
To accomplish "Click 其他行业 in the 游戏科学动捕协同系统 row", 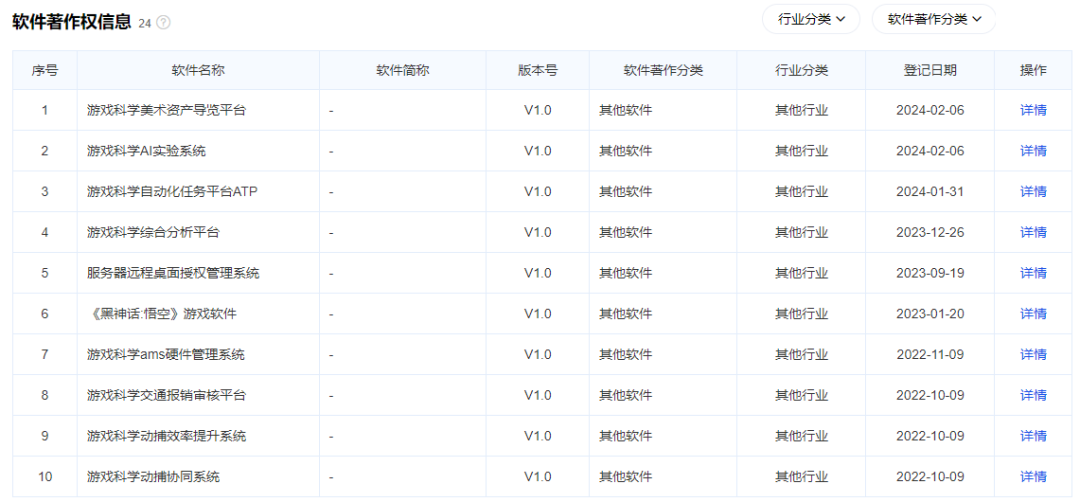I will [x=802, y=477].
